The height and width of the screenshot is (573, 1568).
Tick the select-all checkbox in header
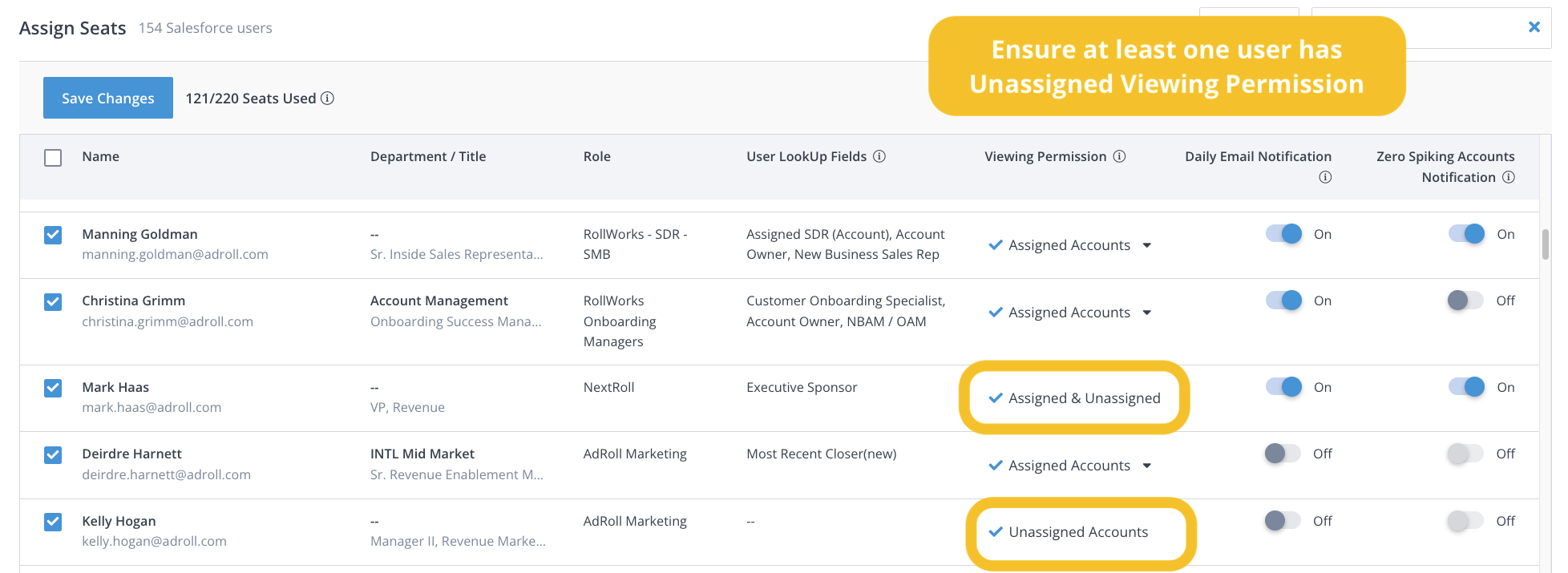[53, 158]
